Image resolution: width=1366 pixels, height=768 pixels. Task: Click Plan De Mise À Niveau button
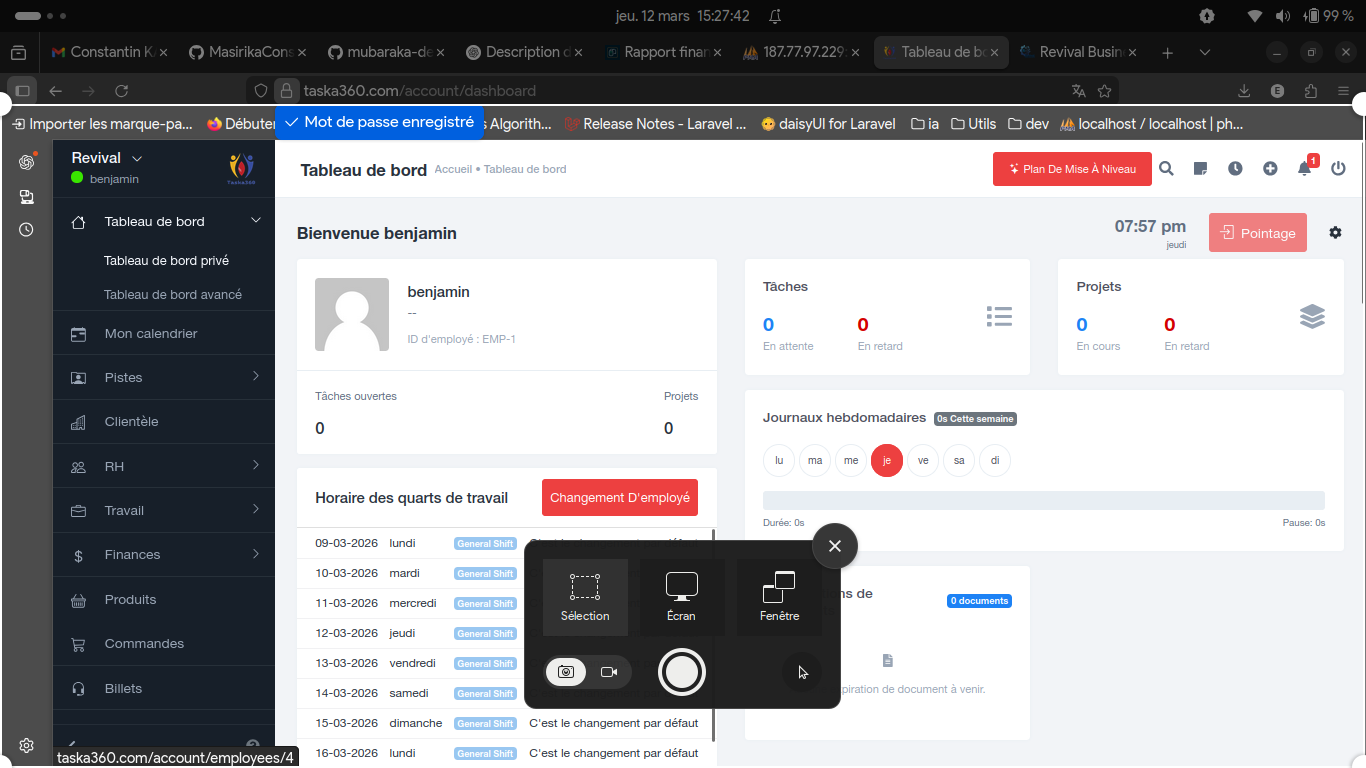[x=1072, y=169]
